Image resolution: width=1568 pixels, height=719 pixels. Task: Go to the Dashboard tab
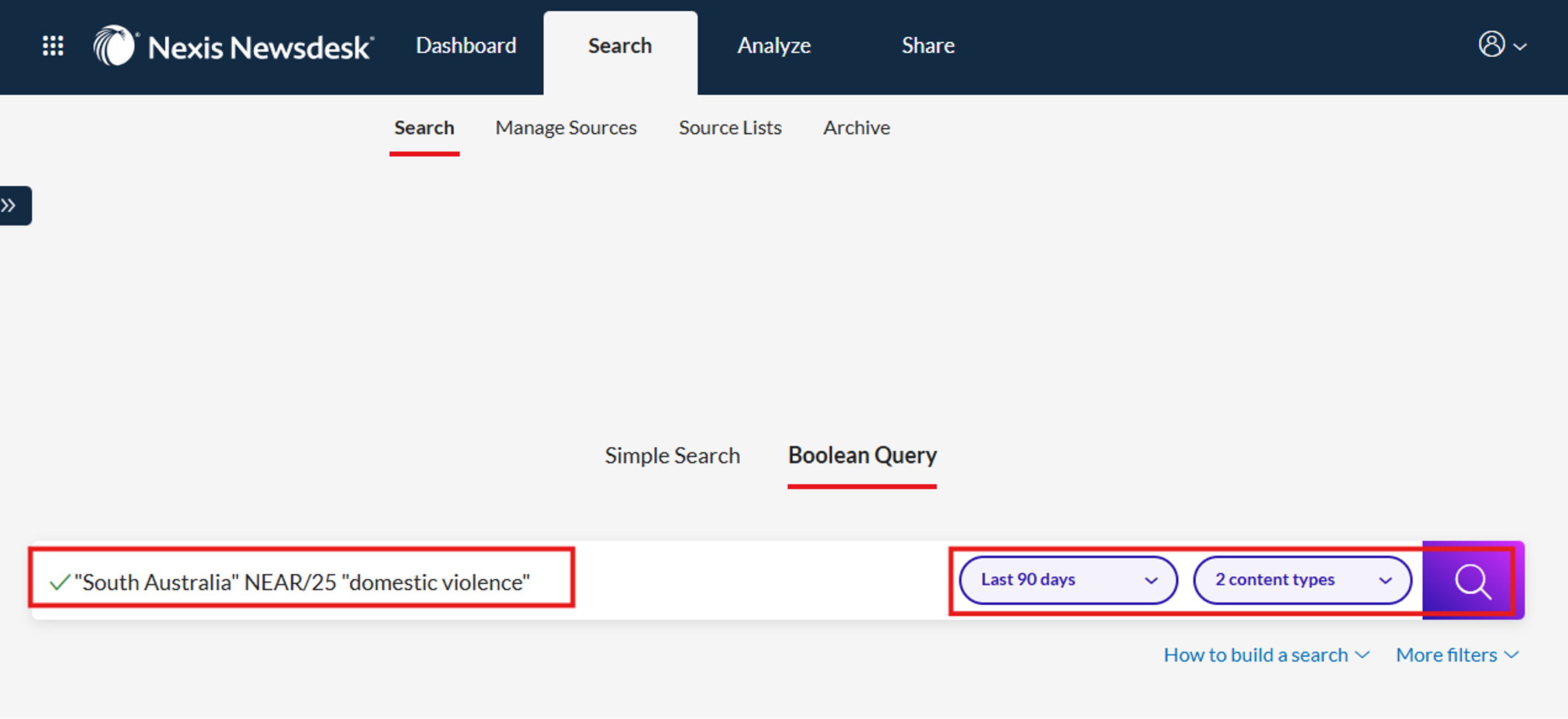coord(466,46)
